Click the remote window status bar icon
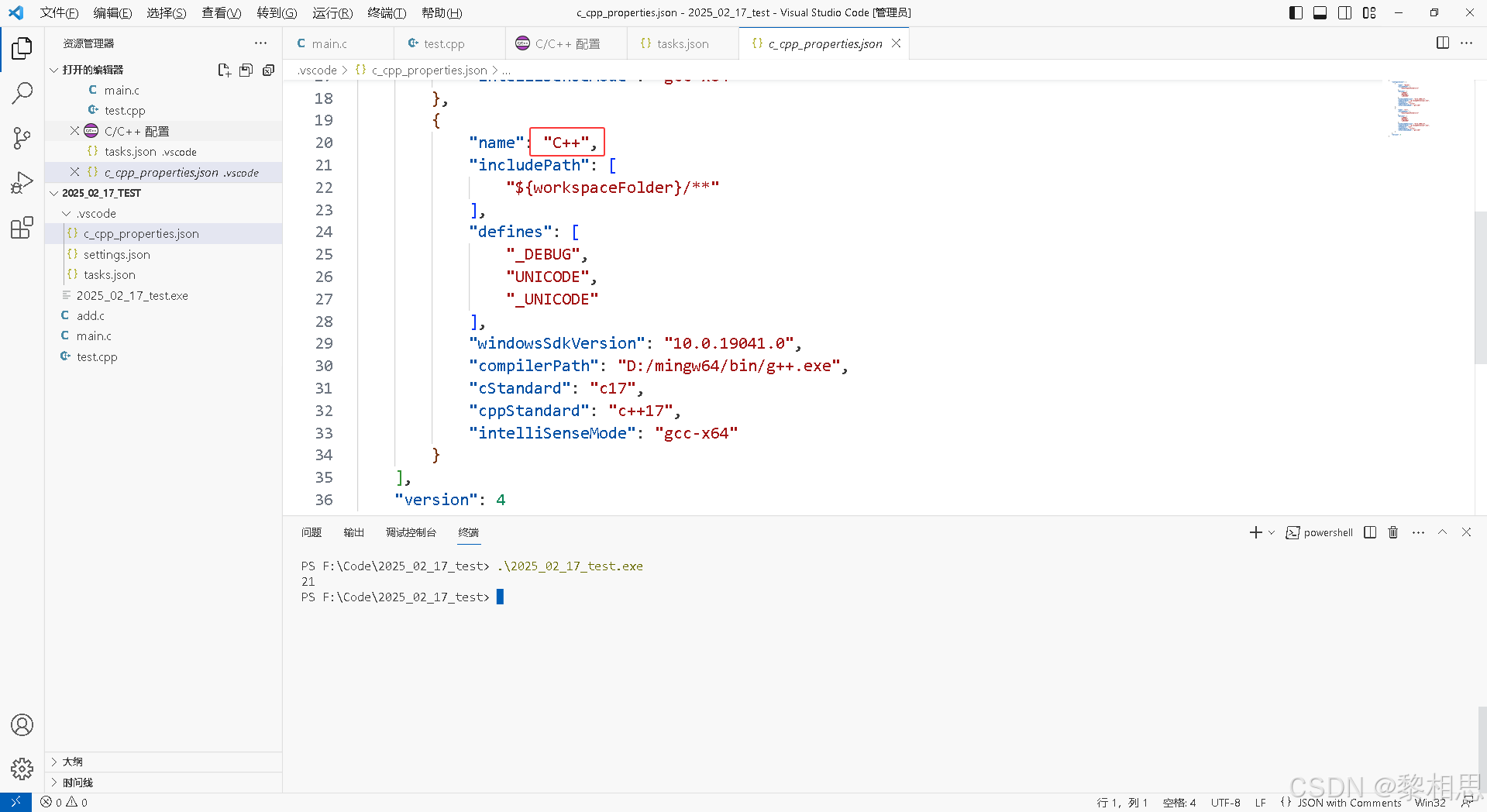This screenshot has height=812, width=1487. [15, 803]
